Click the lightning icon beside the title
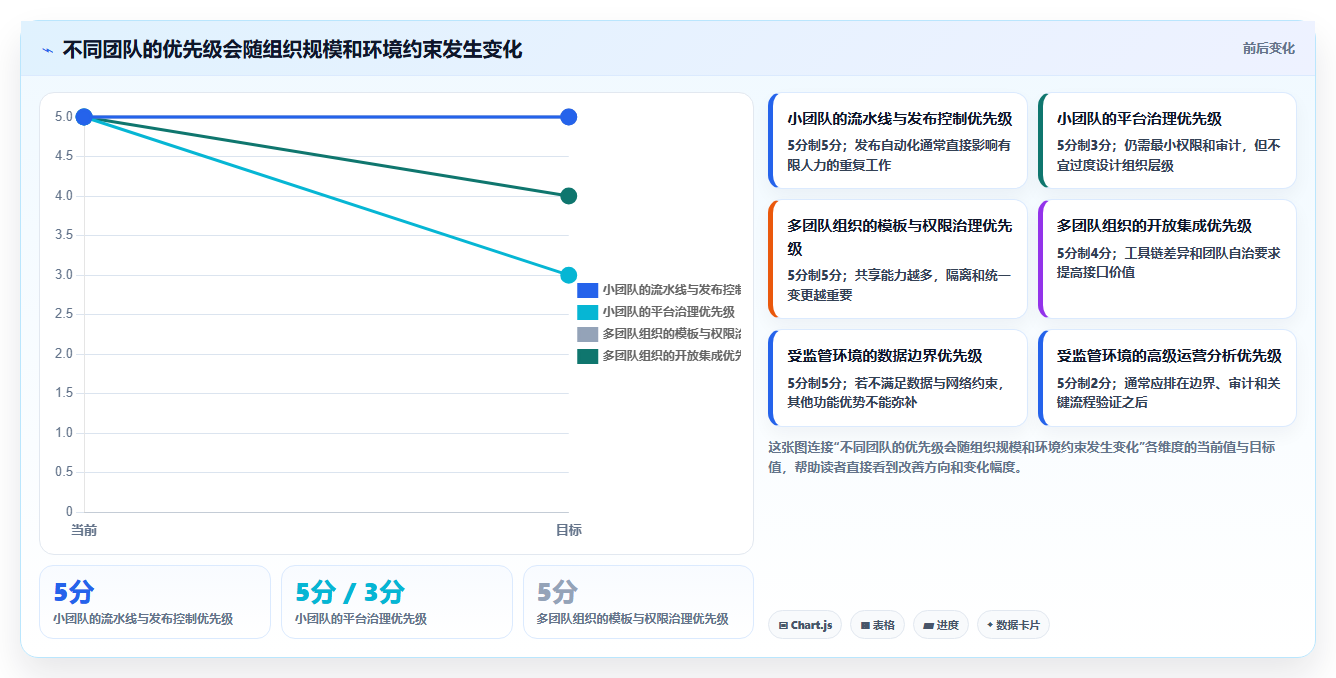 pos(48,49)
